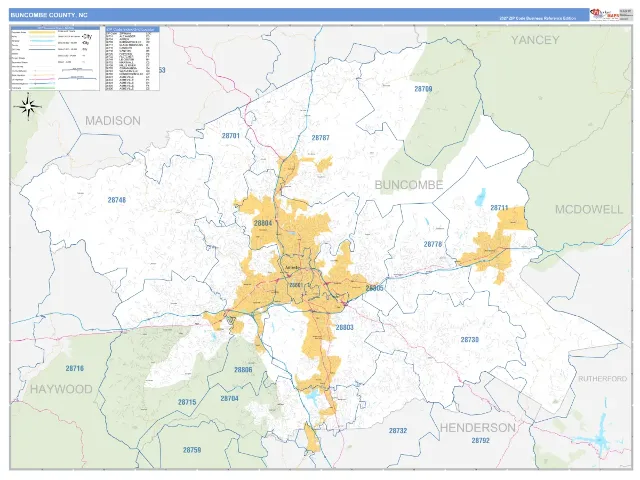Click ZIP code label 28787
This screenshot has width=640, height=480.
(x=320, y=138)
